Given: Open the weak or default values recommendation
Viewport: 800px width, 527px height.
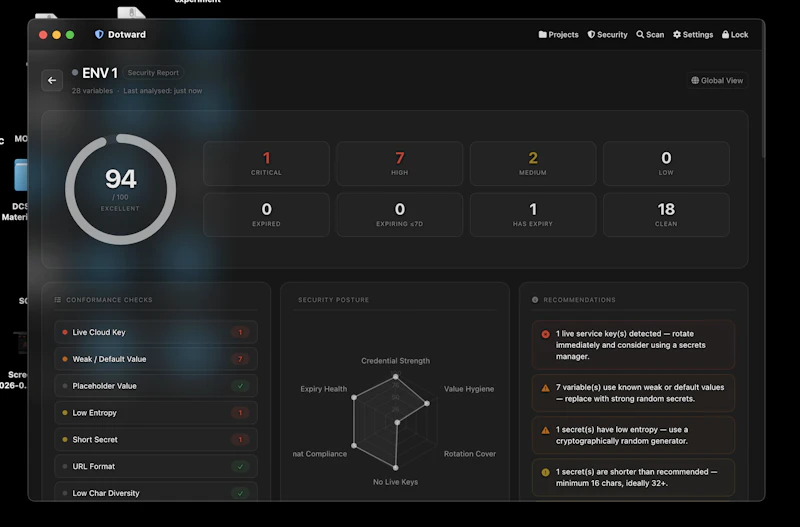Looking at the screenshot, I should click(633, 393).
